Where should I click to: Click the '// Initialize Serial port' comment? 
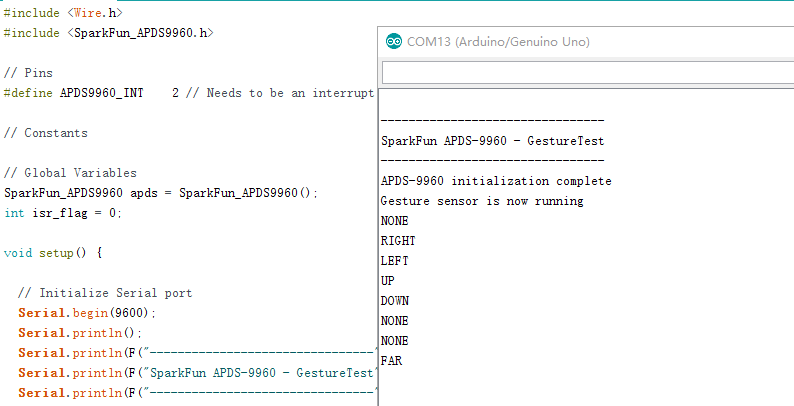click(105, 293)
